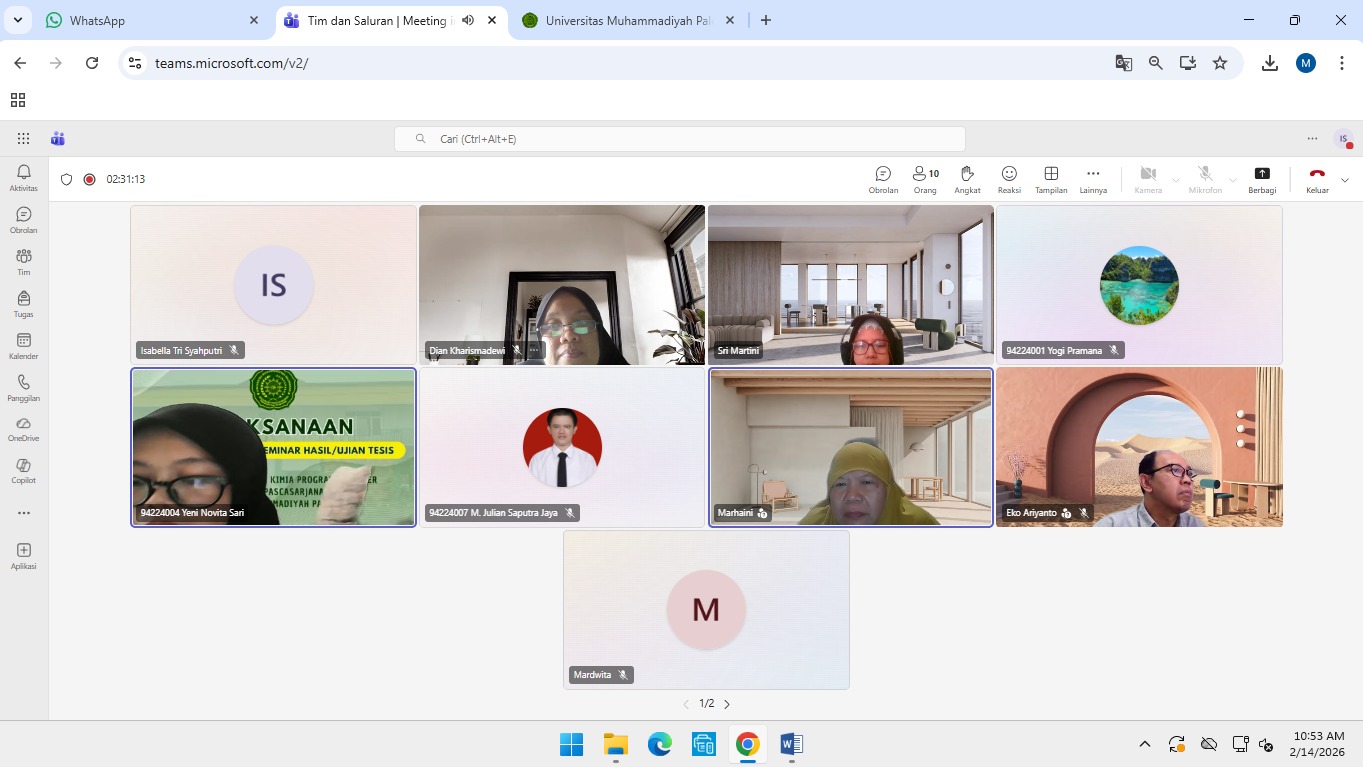Screen dimensions: 1363x767
Task: Open Copilot from the left sidebar
Action: tap(24, 471)
